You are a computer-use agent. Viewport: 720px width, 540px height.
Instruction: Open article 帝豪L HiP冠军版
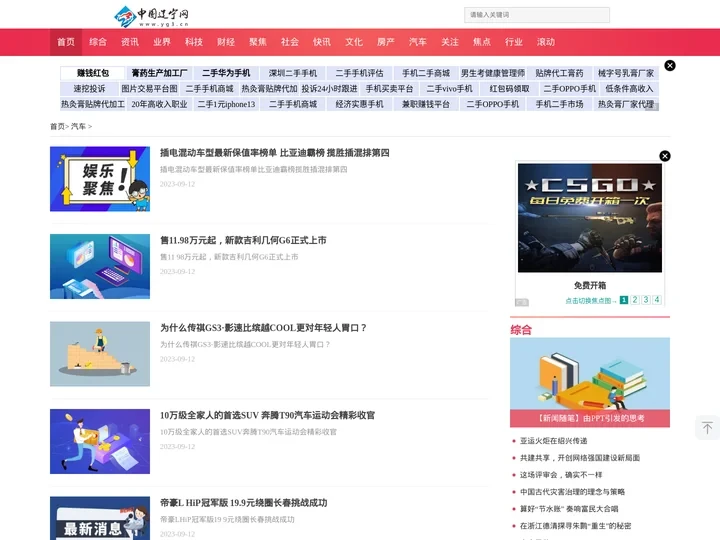tap(243, 503)
